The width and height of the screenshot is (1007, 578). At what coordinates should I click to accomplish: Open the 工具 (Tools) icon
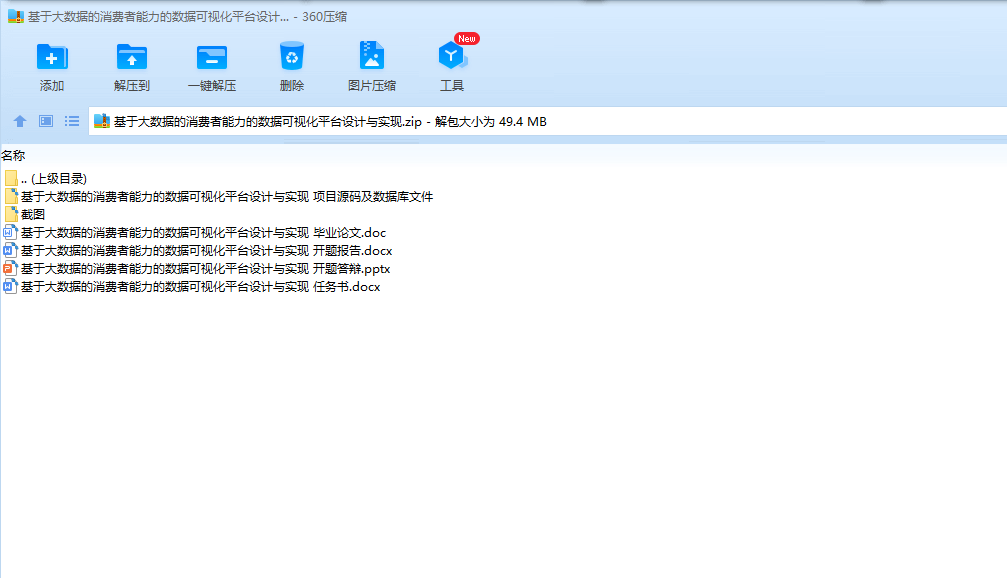pos(452,56)
